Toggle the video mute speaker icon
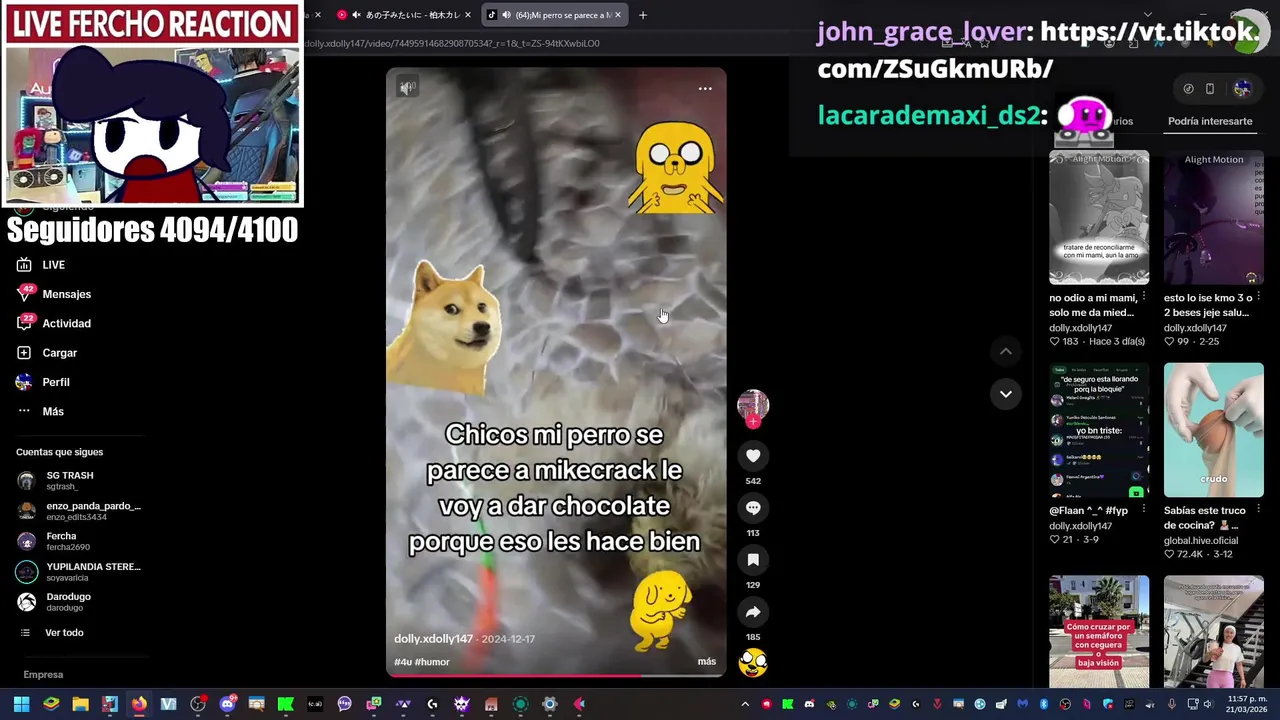1280x720 pixels. 408,88
